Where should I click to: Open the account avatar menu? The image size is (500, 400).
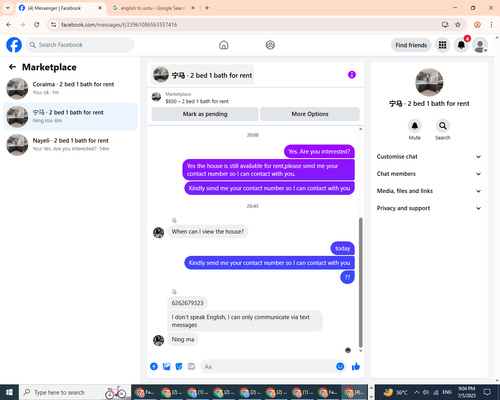(480, 45)
